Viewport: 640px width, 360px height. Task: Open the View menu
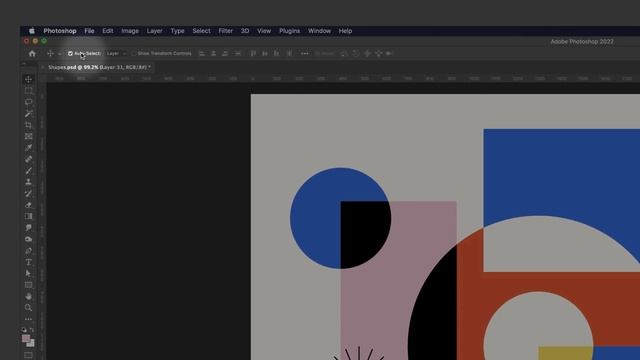(264, 31)
